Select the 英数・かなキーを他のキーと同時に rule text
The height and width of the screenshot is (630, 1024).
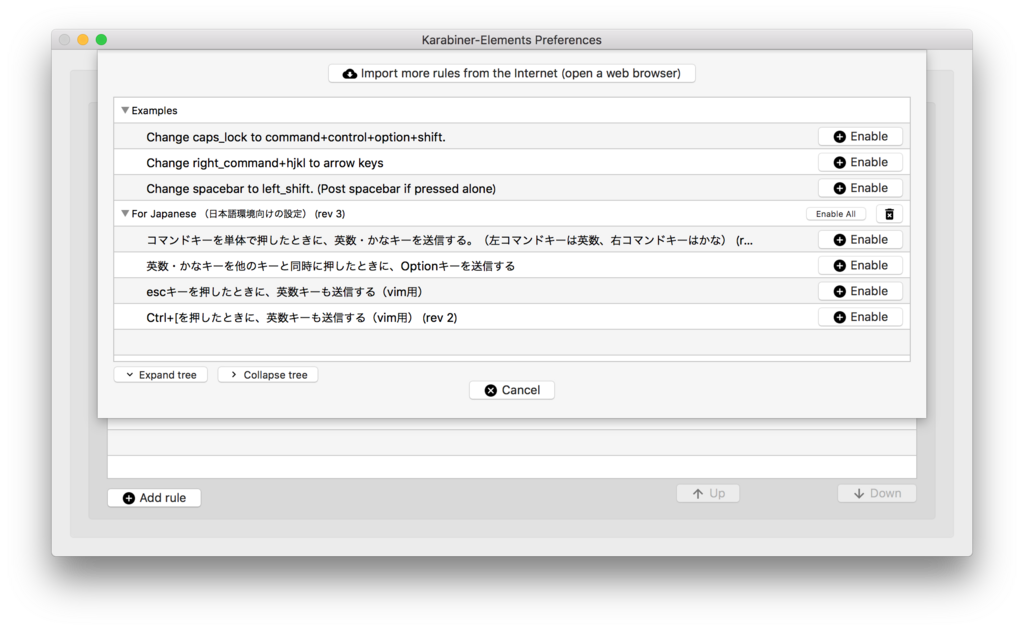click(x=330, y=266)
